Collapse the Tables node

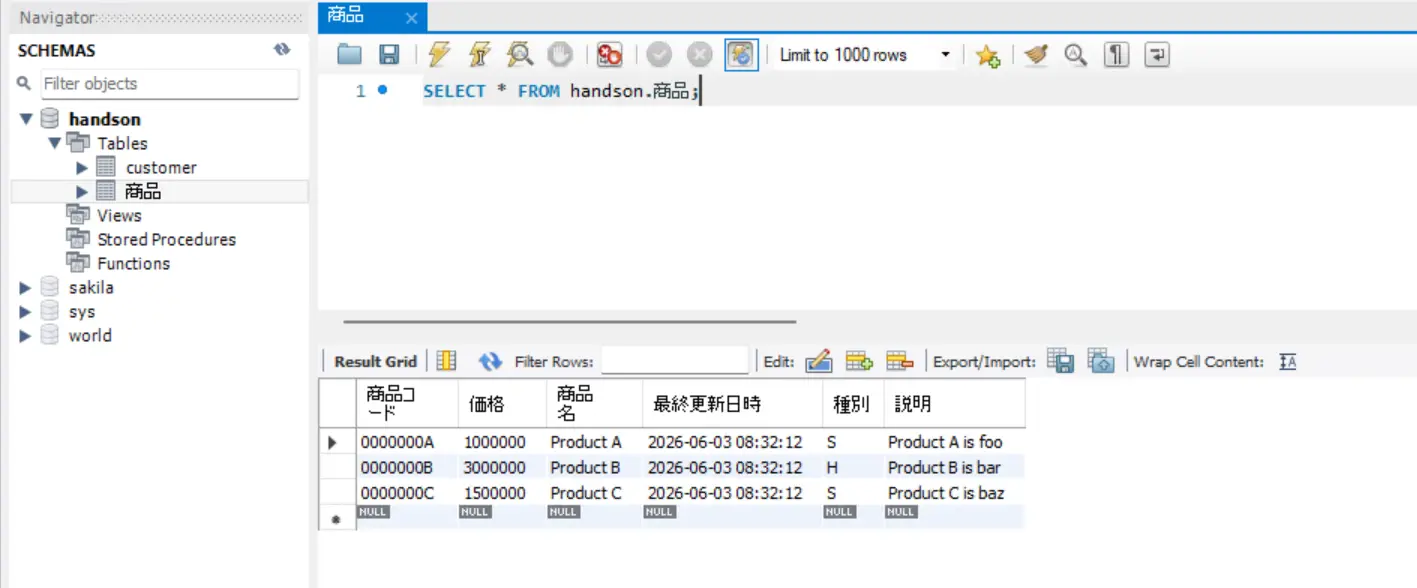pos(54,143)
